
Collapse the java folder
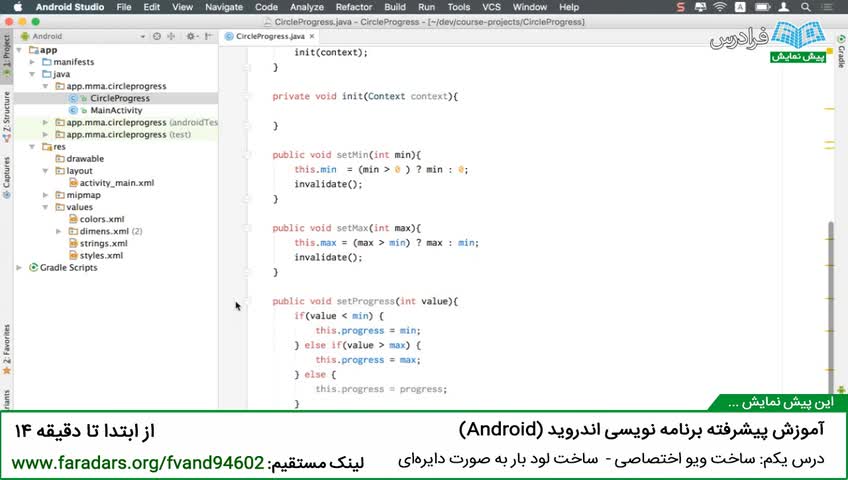click(x=32, y=74)
